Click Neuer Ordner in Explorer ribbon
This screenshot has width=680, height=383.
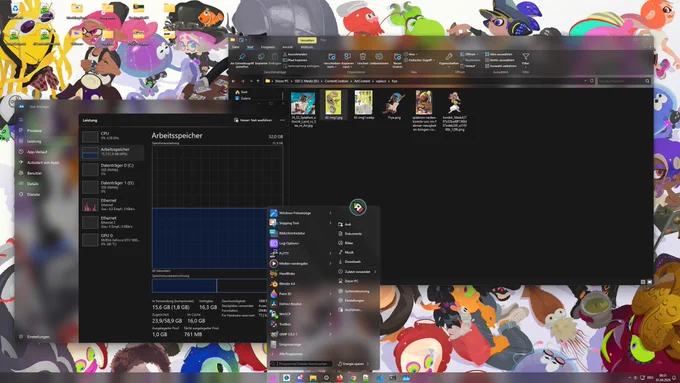click(x=397, y=60)
